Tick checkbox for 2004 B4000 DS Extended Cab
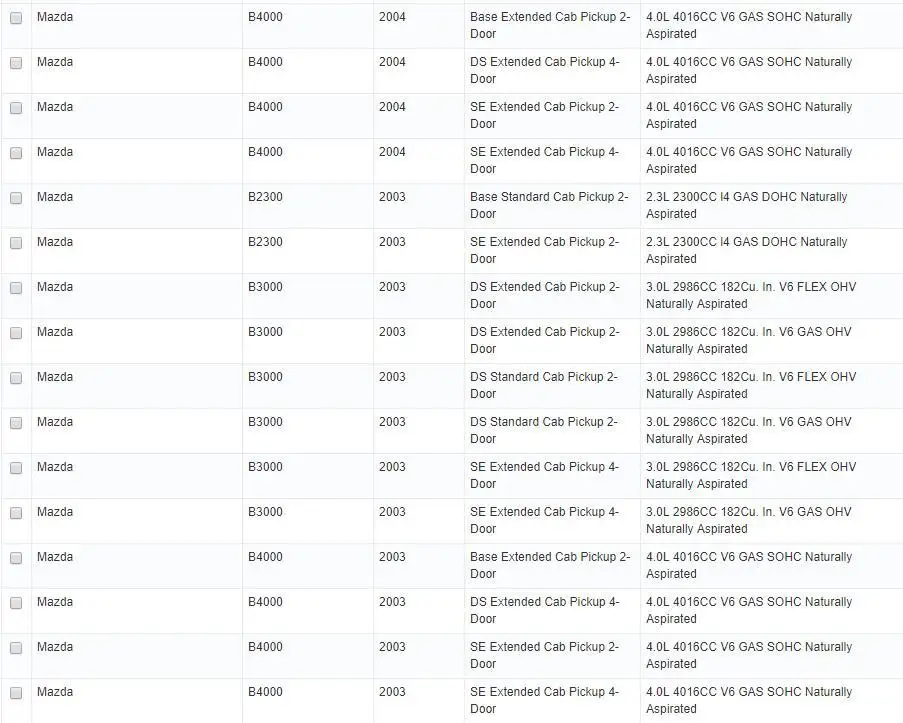The height and width of the screenshot is (723, 903). (16, 63)
